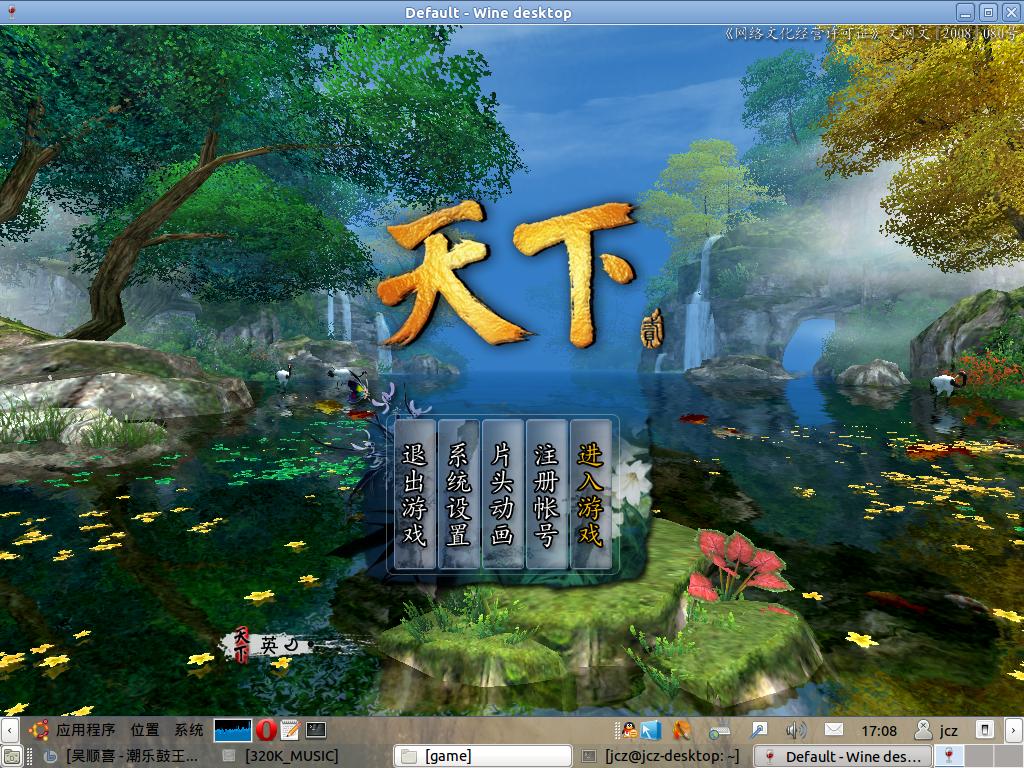Toggle the crescent moon half-width switch on IME bar
The height and width of the screenshot is (768, 1024).
(x=290, y=645)
